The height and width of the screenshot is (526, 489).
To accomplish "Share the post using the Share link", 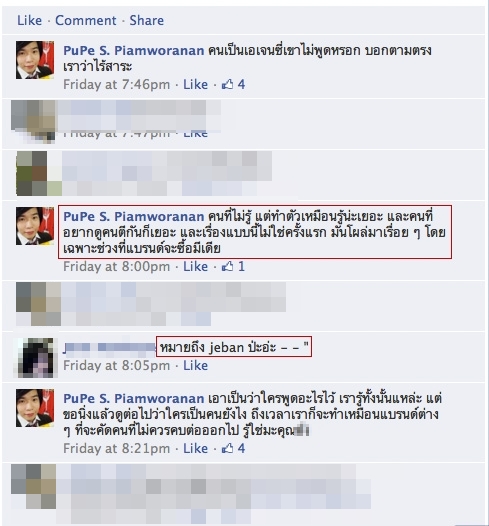I will point(147,20).
